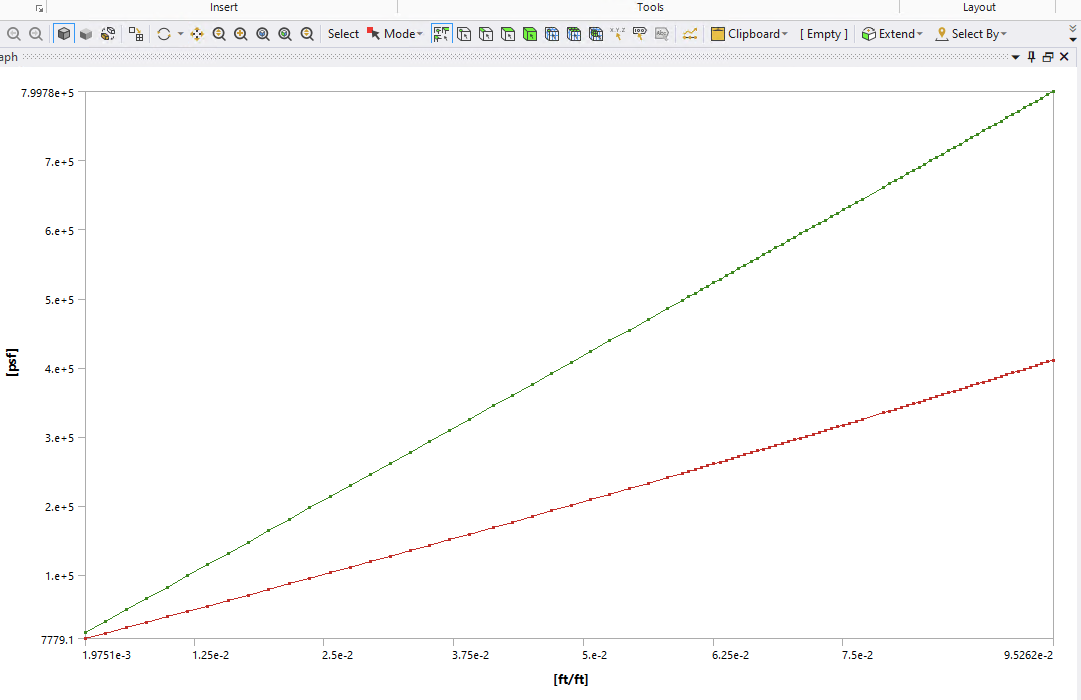Activate the Rotate view tool
This screenshot has width=1081, height=700.
point(163,34)
